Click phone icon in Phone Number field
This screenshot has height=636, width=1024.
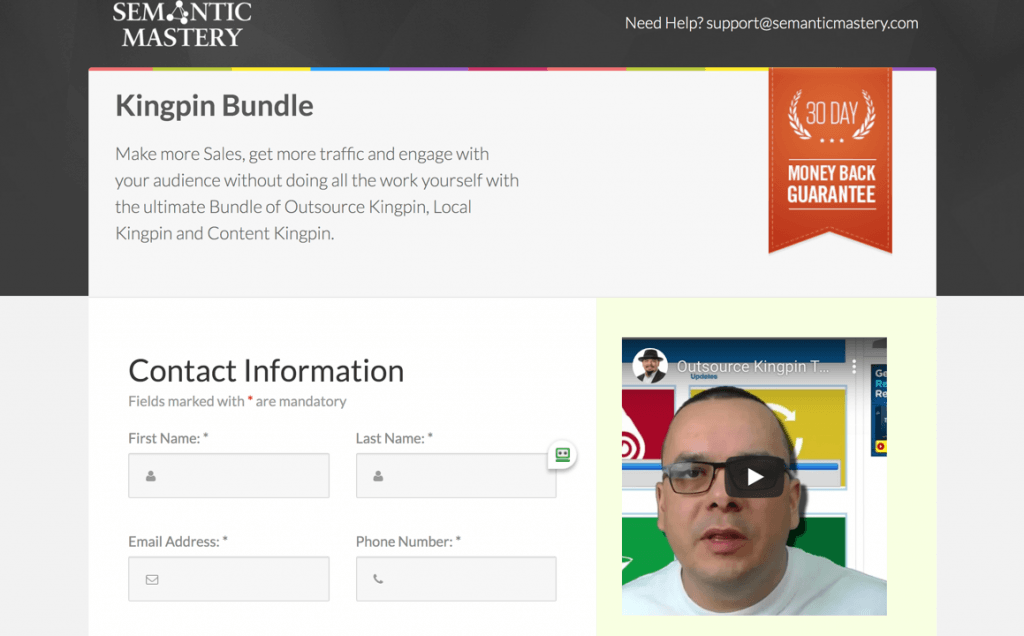(378, 579)
